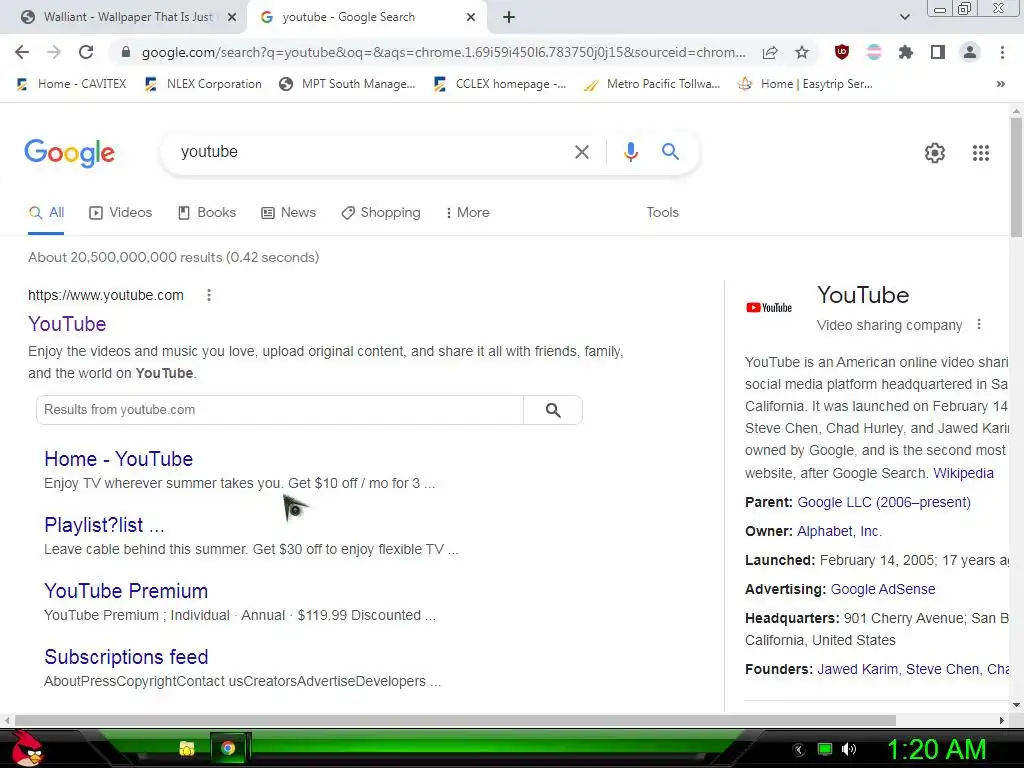Click the address bar URL
The image size is (1024, 768).
(x=443, y=52)
